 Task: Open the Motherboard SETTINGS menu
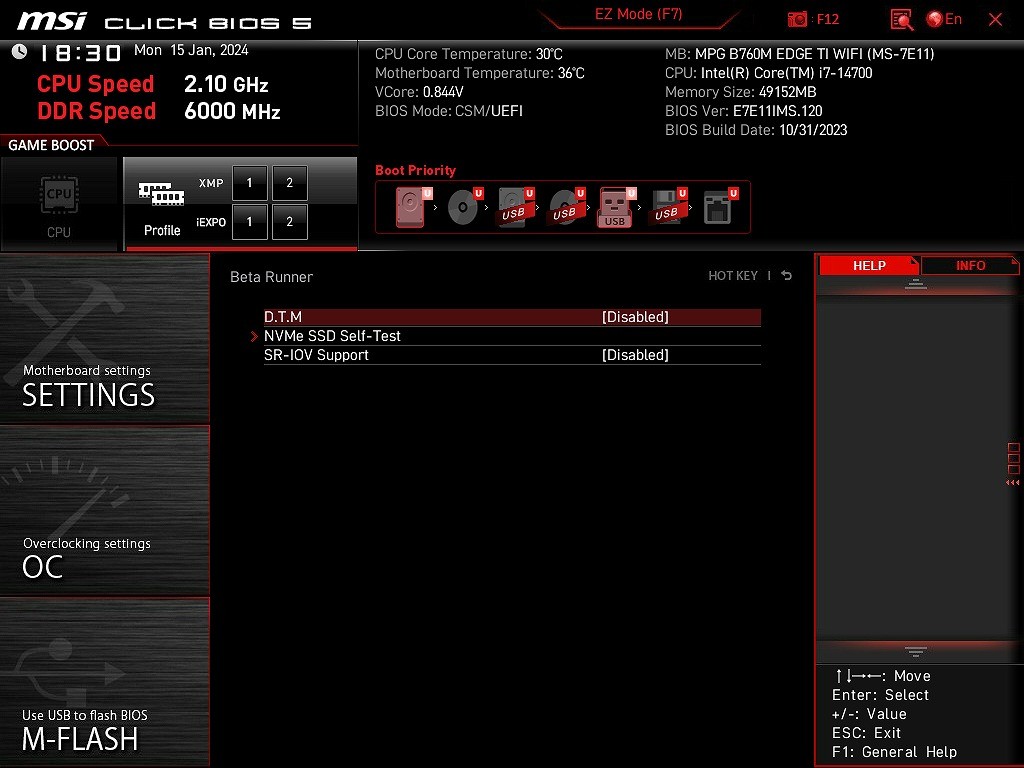[104, 338]
